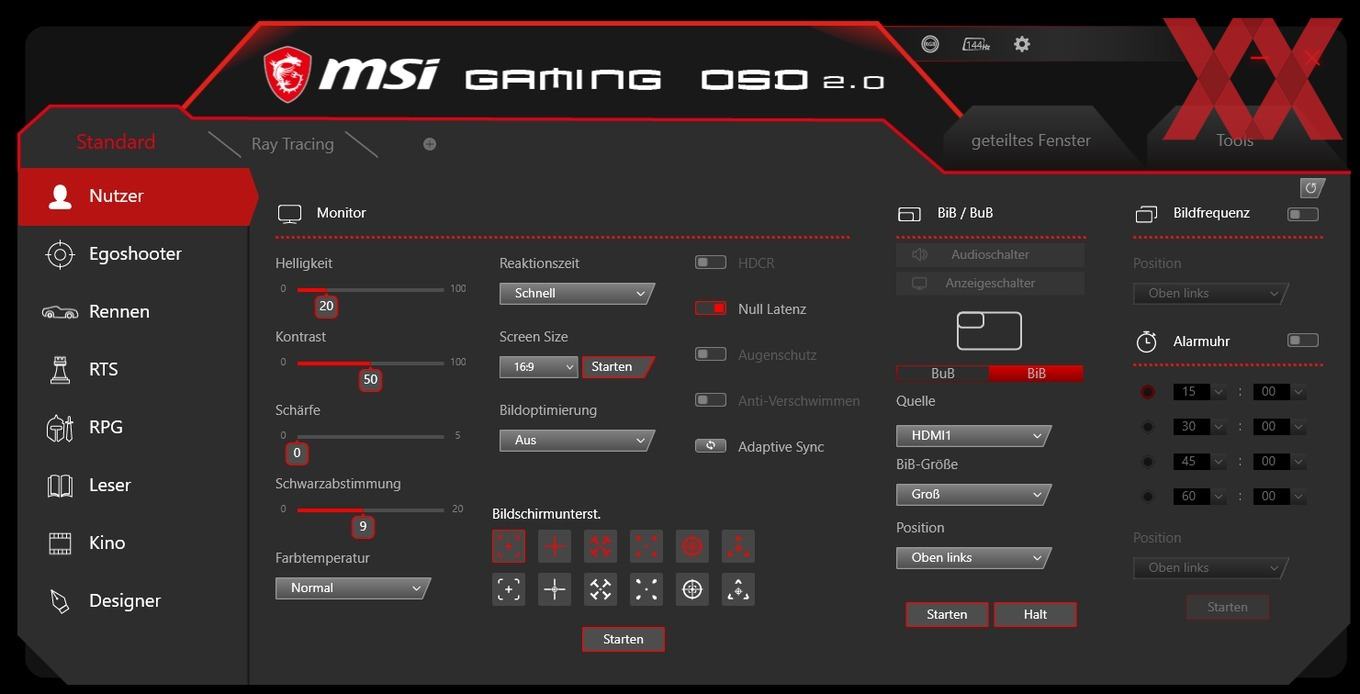Screen dimensions: 1360x694
Task: Open minutes dropdown showing 15
Action: (1199, 392)
